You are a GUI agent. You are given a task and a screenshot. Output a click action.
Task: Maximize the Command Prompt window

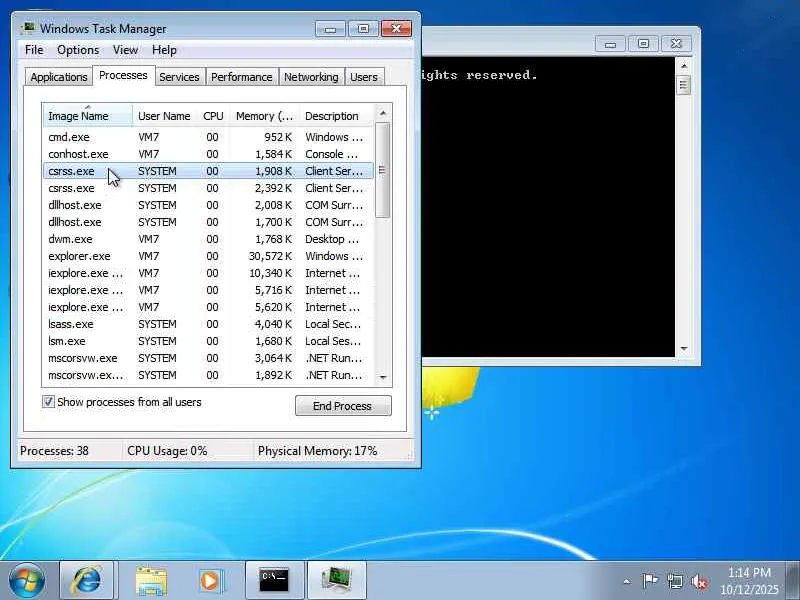click(643, 44)
